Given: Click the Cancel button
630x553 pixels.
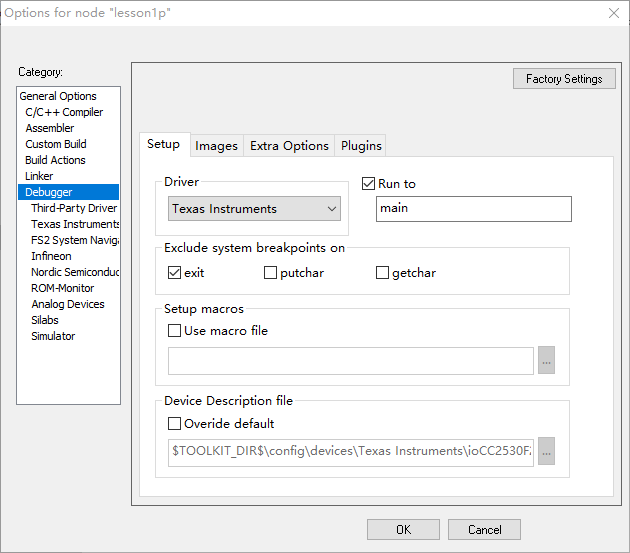Looking at the screenshot, I should (484, 530).
